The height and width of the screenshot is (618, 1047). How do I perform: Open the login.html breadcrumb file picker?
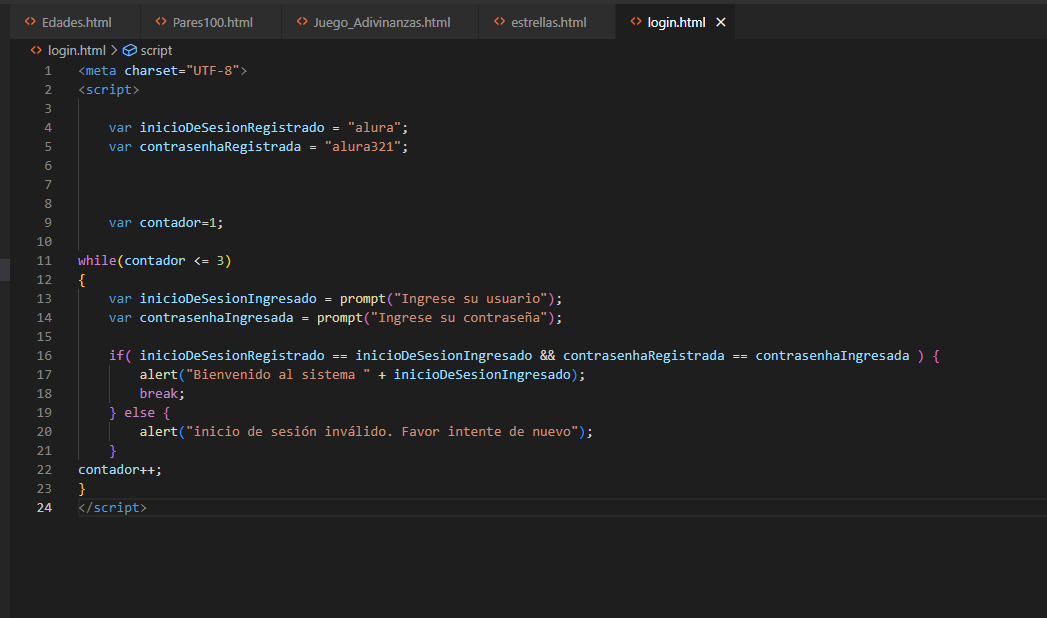[x=76, y=50]
